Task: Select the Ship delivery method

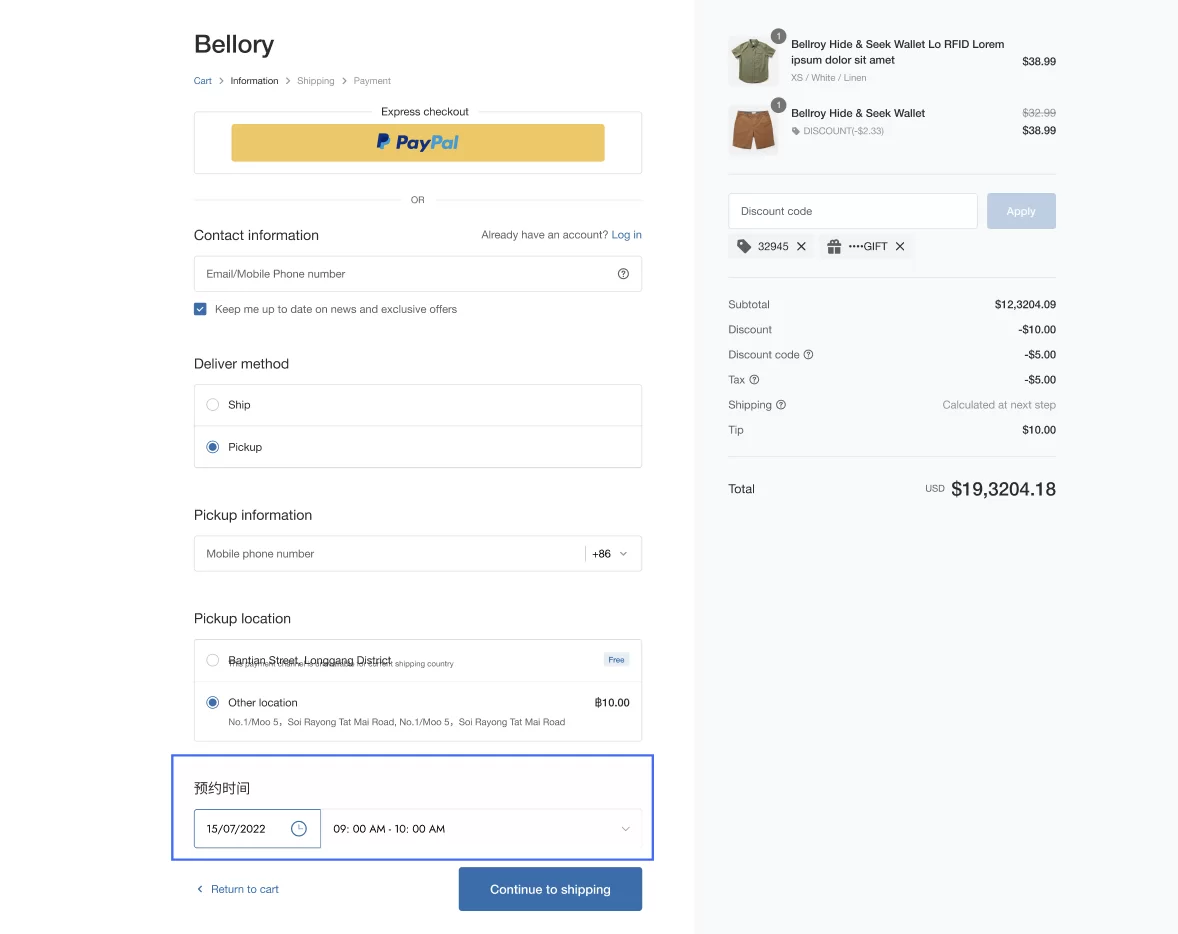Action: click(x=213, y=405)
